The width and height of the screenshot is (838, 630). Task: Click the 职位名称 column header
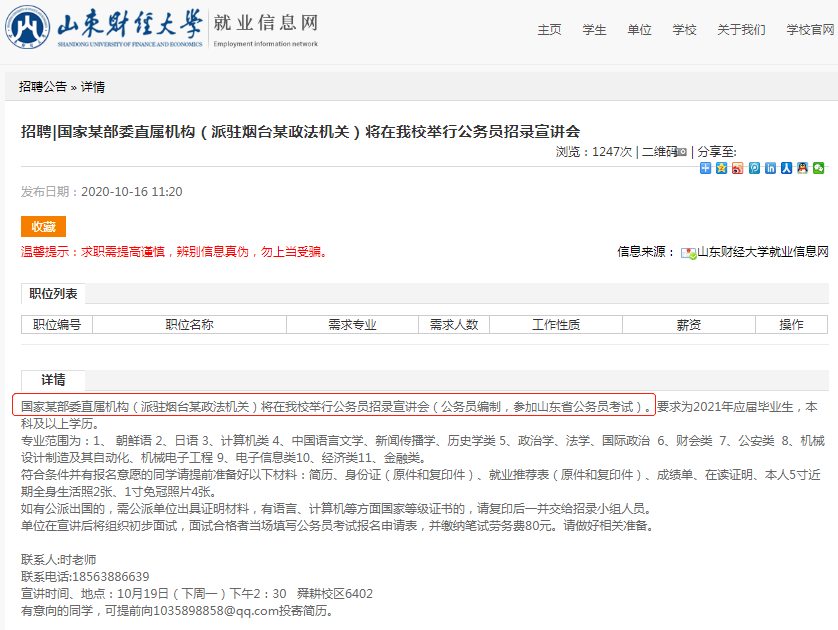coord(189,325)
